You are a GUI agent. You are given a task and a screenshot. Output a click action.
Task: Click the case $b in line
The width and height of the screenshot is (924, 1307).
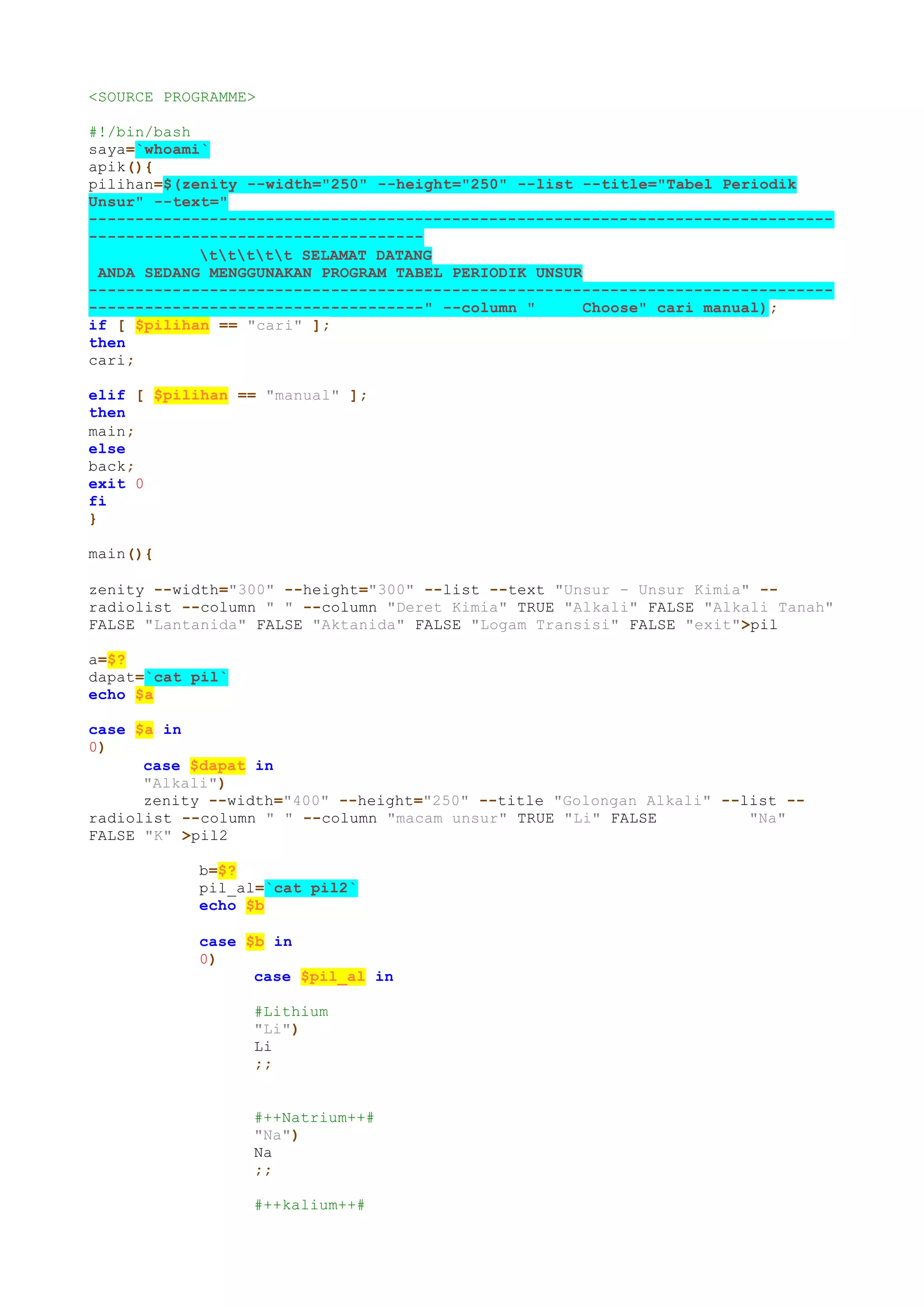coord(246,942)
